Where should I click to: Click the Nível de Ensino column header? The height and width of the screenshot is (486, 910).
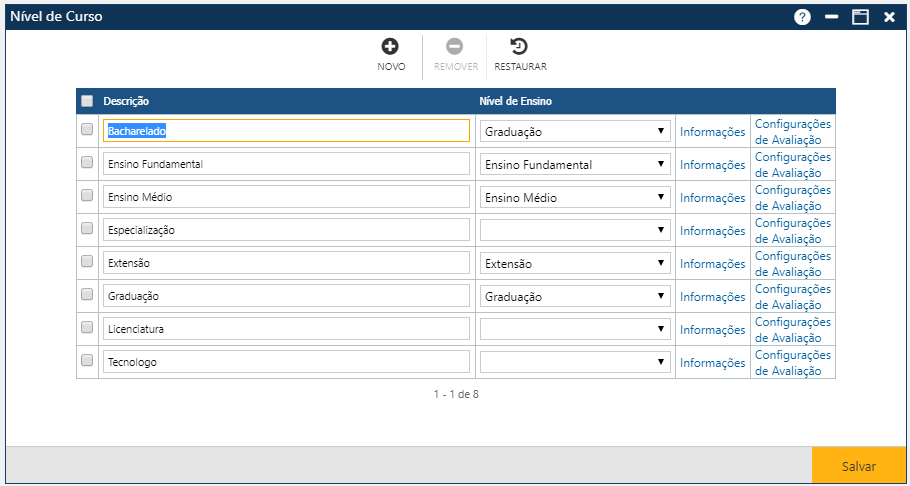tap(516, 101)
